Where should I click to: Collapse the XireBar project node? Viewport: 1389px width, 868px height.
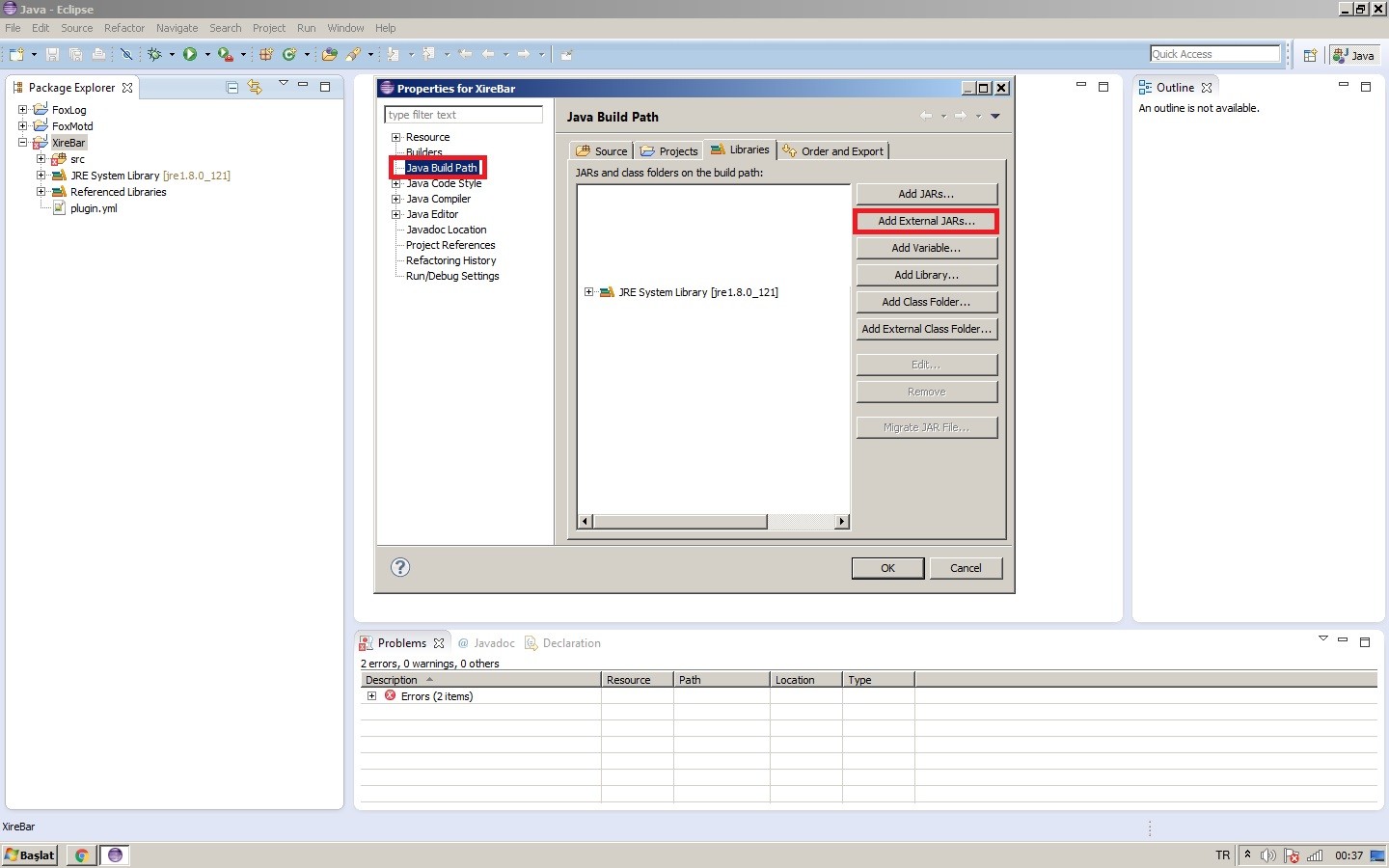click(22, 142)
